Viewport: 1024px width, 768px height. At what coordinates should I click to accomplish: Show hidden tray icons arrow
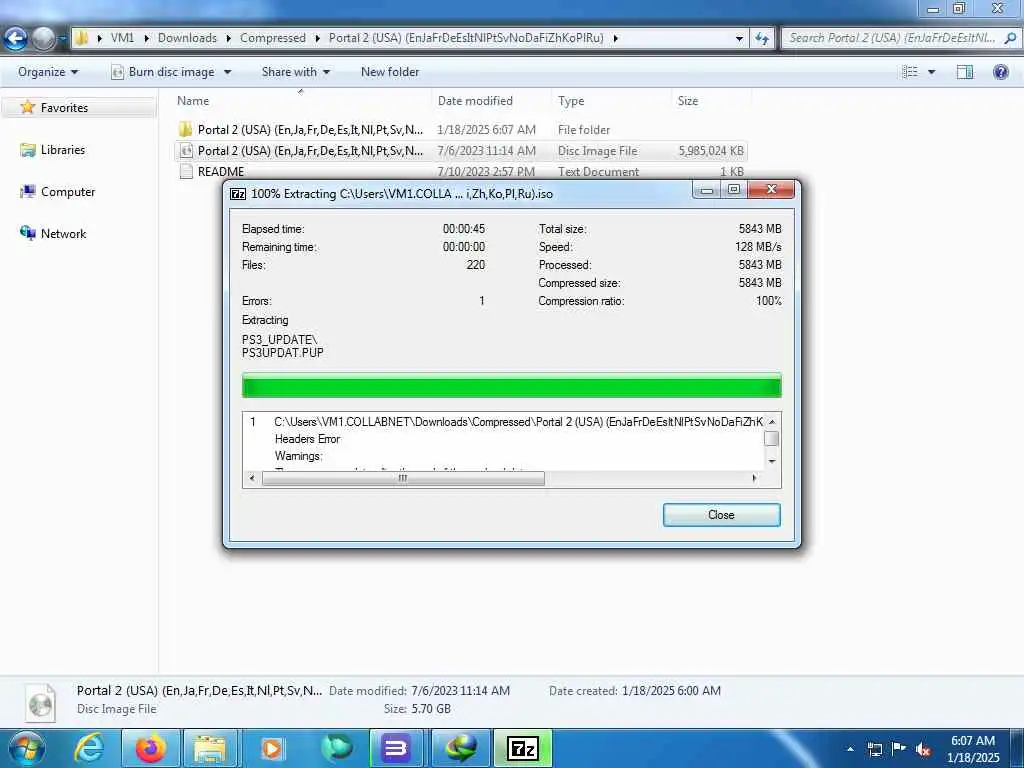tap(850, 749)
